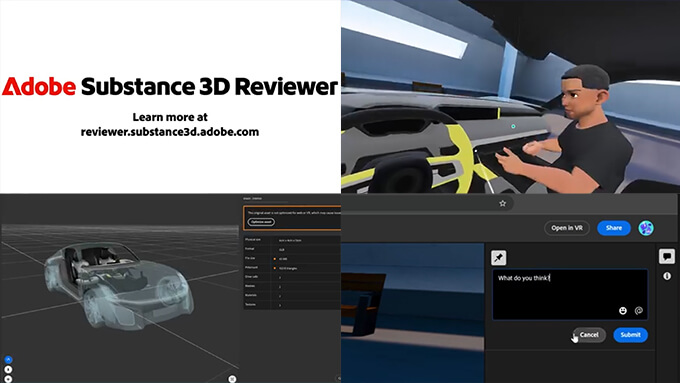This screenshot has width=680, height=383.
Task: Click the pin annotation icon above the comment box
Action: tap(499, 258)
